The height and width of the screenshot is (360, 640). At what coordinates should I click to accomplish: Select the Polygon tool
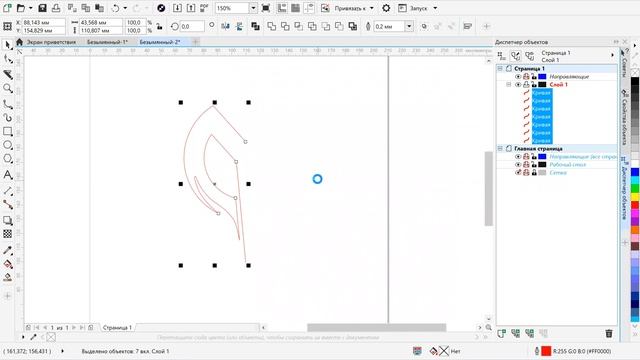7,159
